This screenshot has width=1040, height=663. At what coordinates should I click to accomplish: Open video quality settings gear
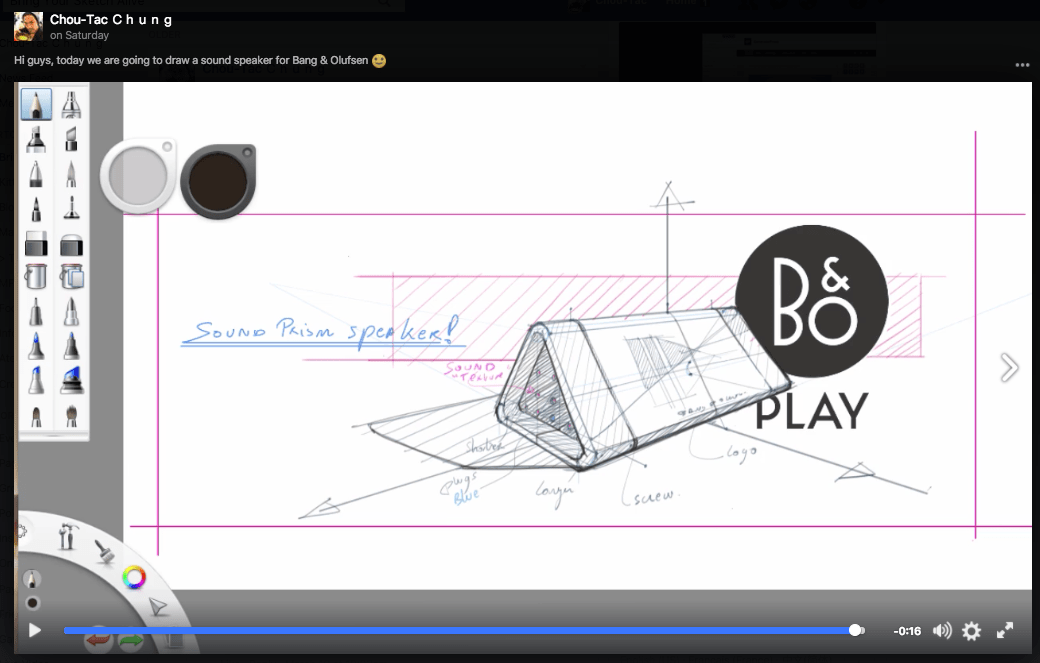(x=972, y=631)
